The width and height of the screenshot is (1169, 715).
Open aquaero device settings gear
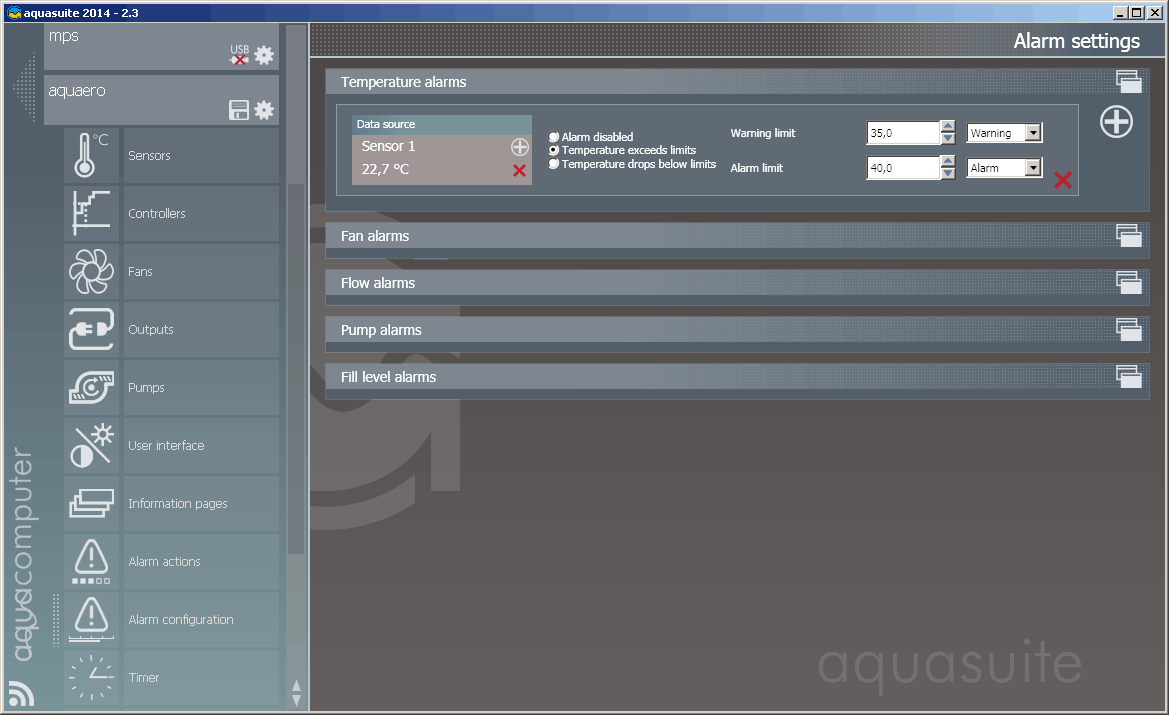pyautogui.click(x=264, y=110)
